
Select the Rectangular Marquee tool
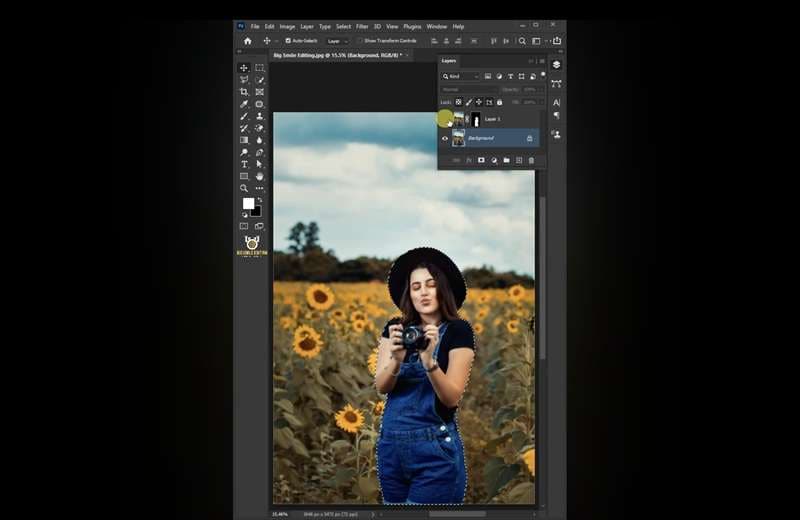pyautogui.click(x=260, y=68)
